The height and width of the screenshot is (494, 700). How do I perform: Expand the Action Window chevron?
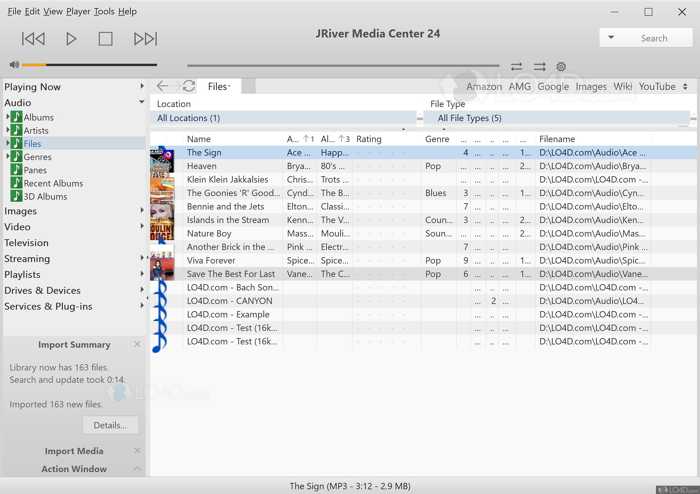(137, 469)
